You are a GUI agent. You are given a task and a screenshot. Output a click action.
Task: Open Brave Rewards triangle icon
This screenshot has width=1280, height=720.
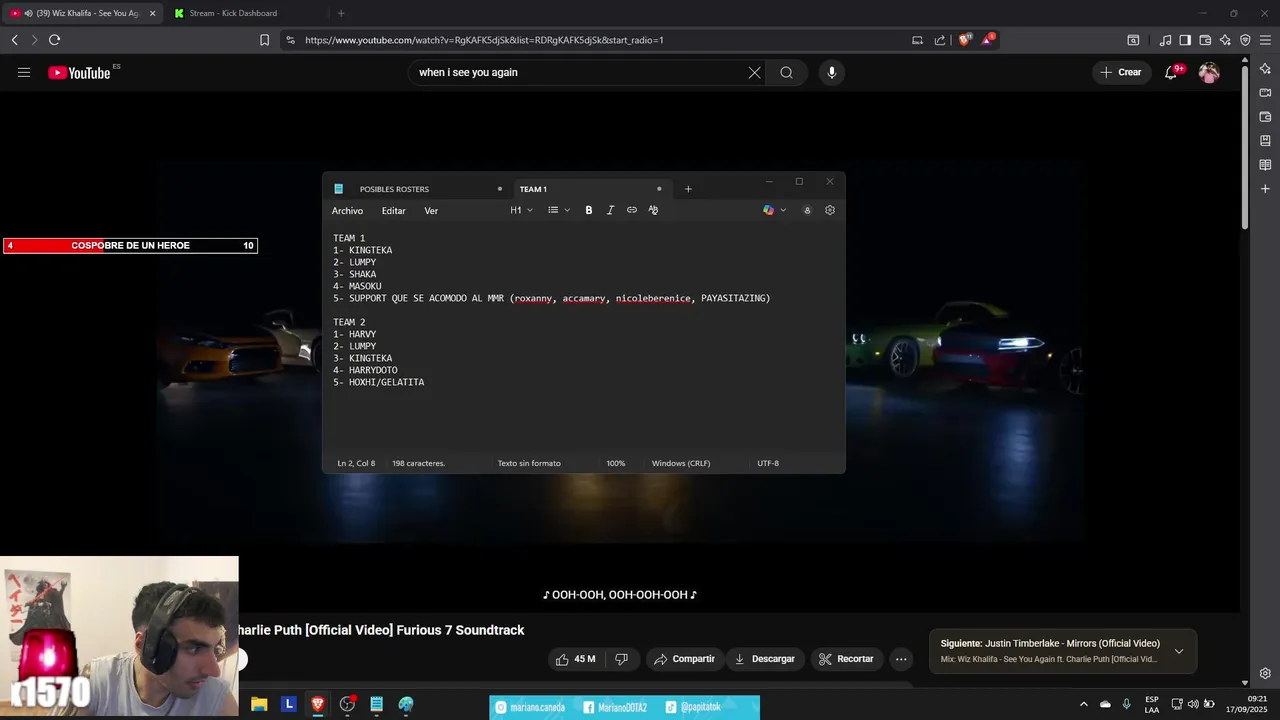pyautogui.click(x=988, y=39)
